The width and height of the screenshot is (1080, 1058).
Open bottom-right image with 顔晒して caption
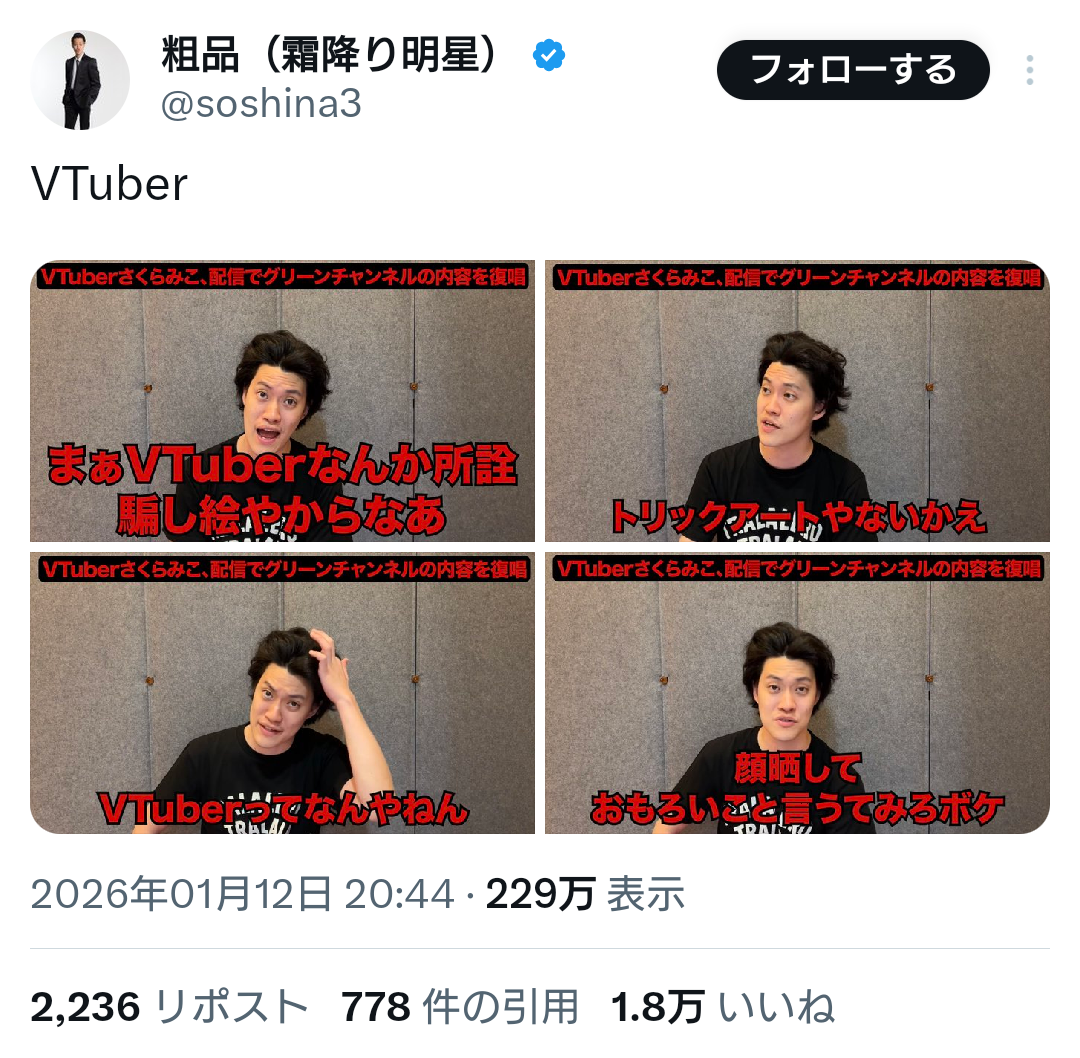click(x=797, y=693)
